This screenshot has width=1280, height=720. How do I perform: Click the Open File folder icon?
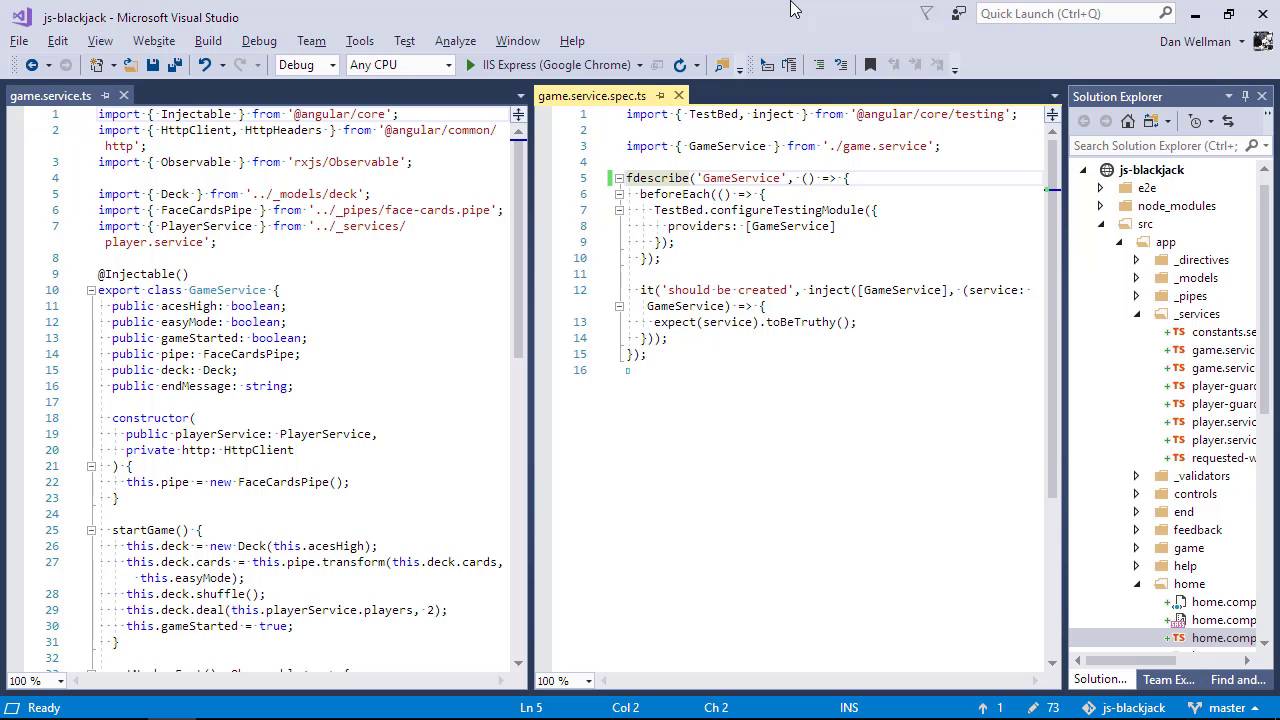[x=130, y=65]
